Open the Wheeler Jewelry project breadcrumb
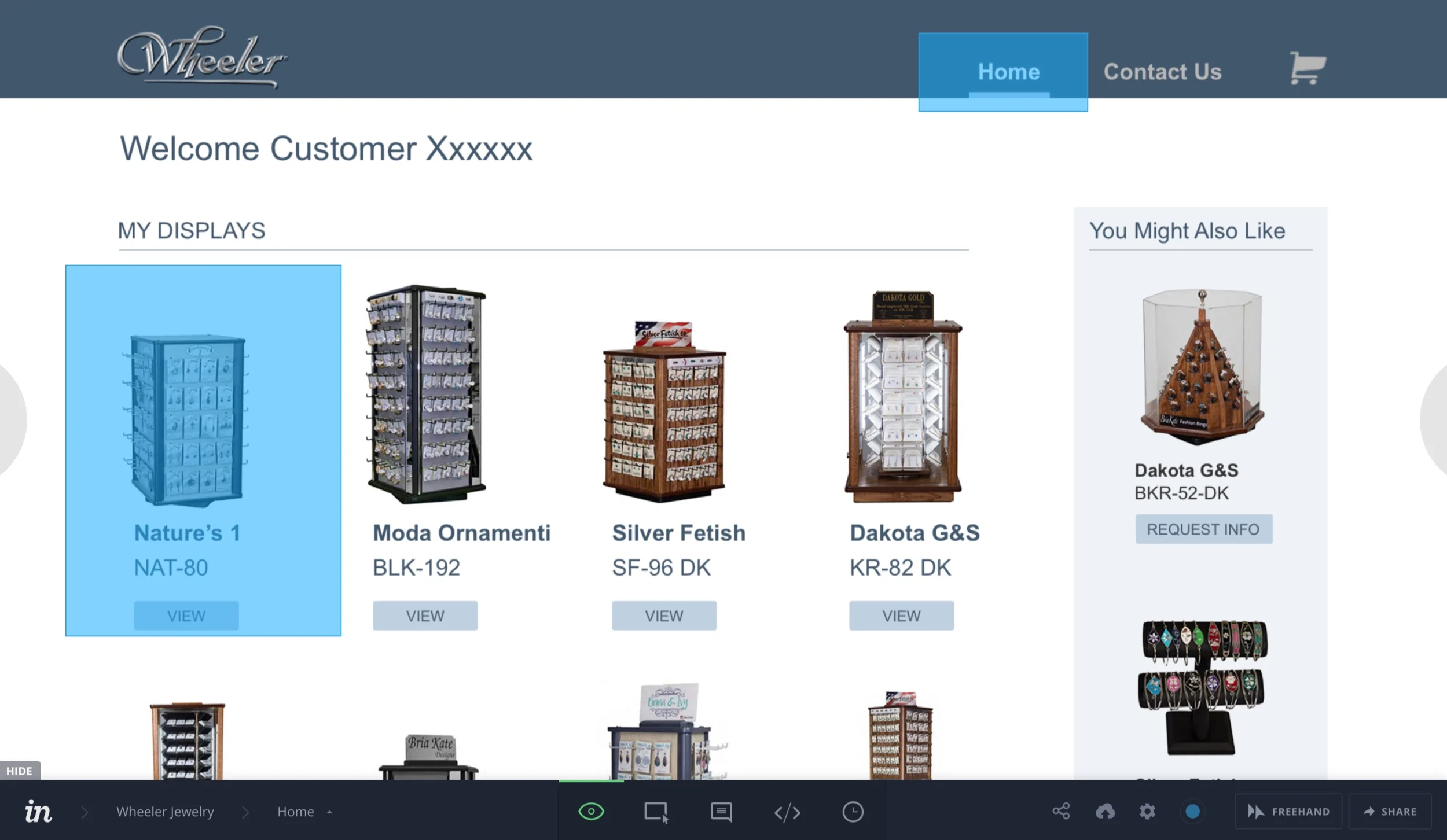Image resolution: width=1447 pixels, height=840 pixels. (165, 812)
